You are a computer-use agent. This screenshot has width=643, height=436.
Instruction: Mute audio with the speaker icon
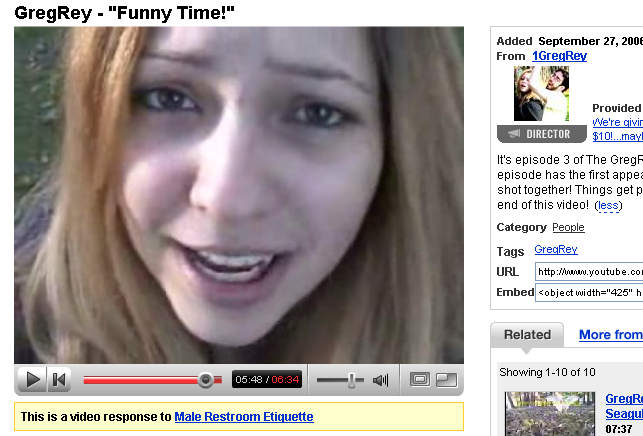pyautogui.click(x=380, y=380)
